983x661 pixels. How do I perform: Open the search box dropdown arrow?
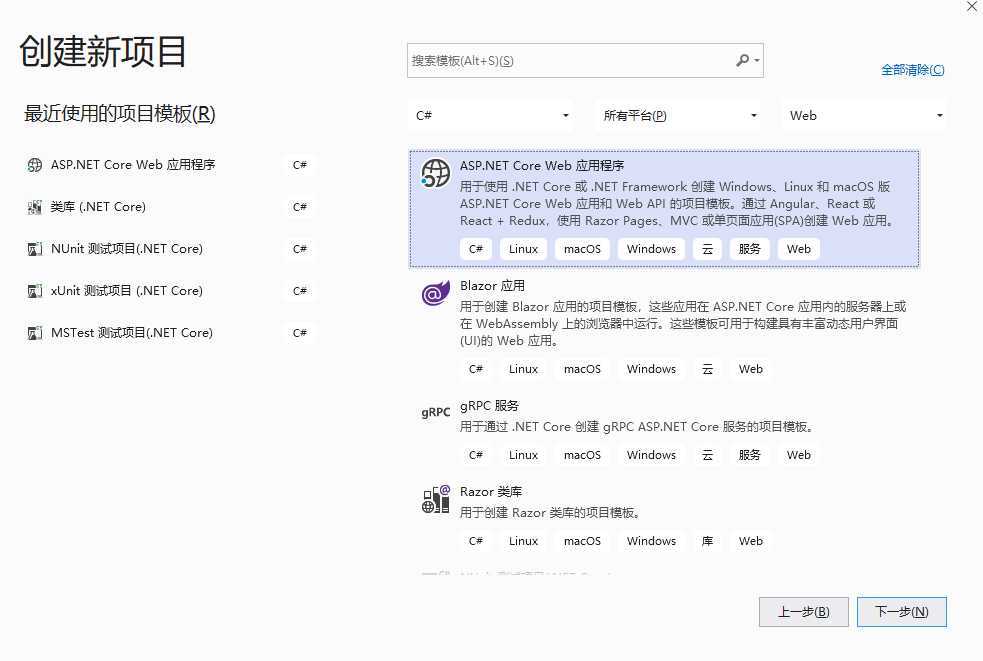pyautogui.click(x=758, y=60)
